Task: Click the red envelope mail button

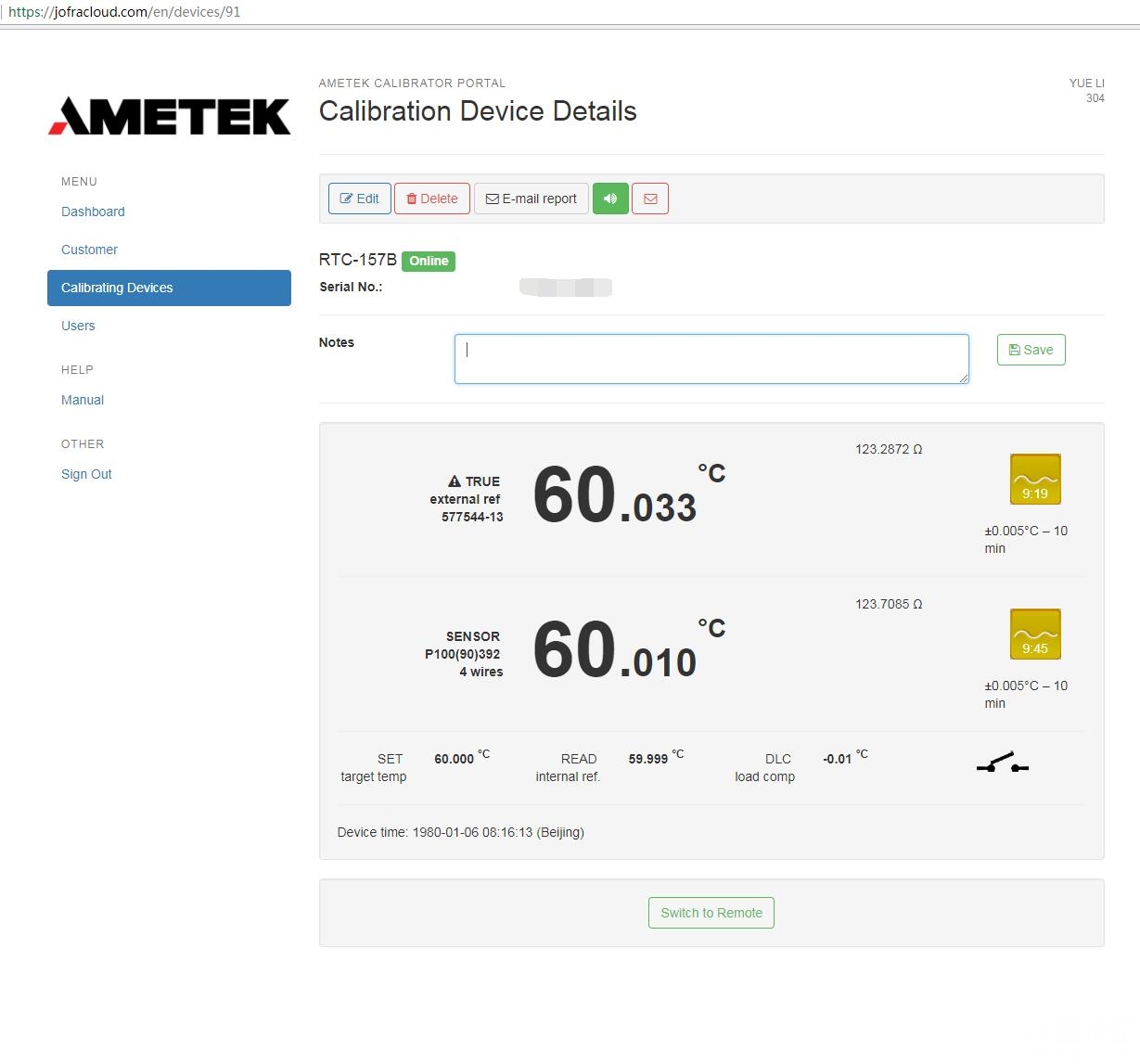Action: [650, 199]
